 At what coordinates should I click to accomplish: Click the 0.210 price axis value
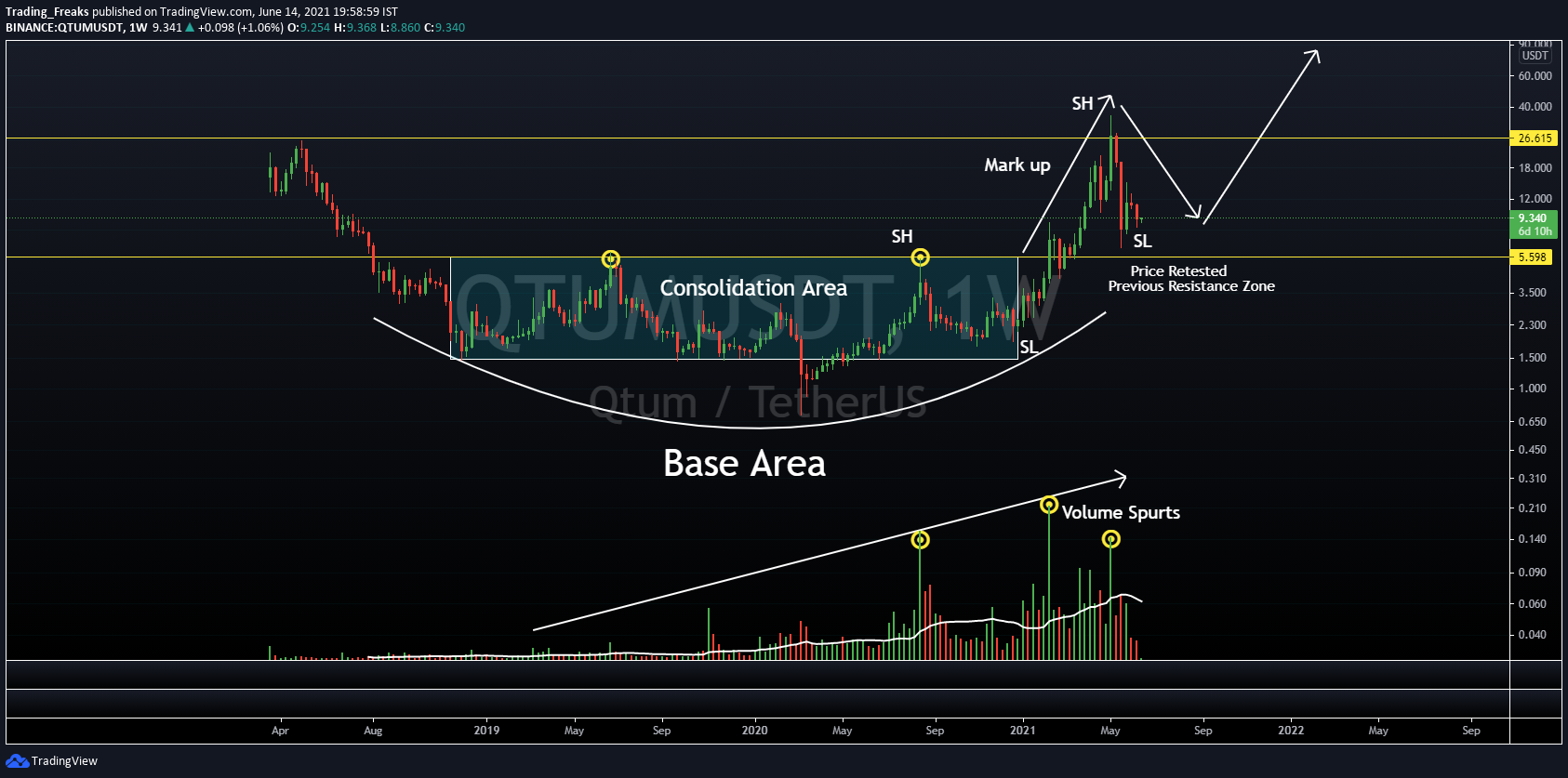coord(1533,508)
